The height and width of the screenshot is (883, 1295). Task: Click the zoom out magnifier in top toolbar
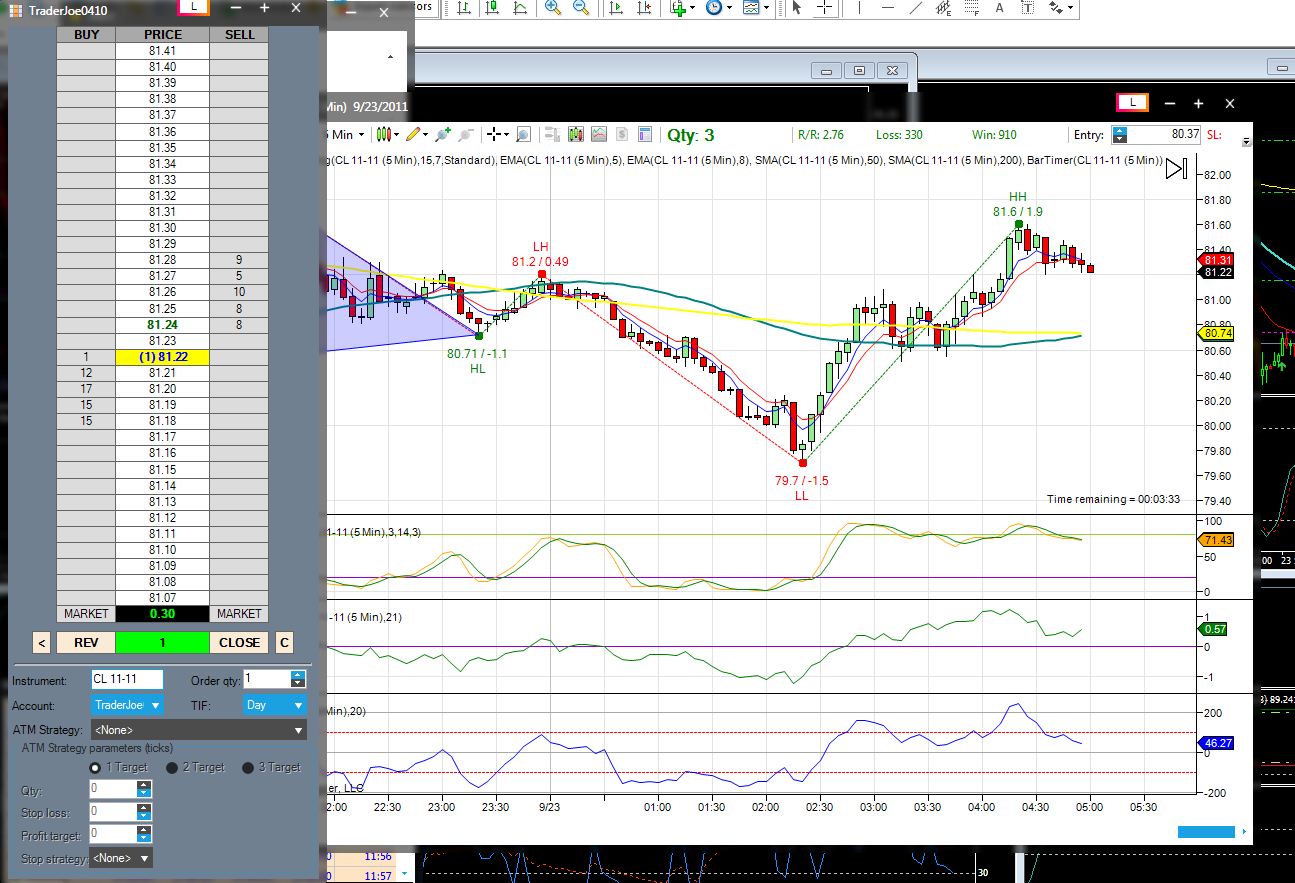[581, 8]
